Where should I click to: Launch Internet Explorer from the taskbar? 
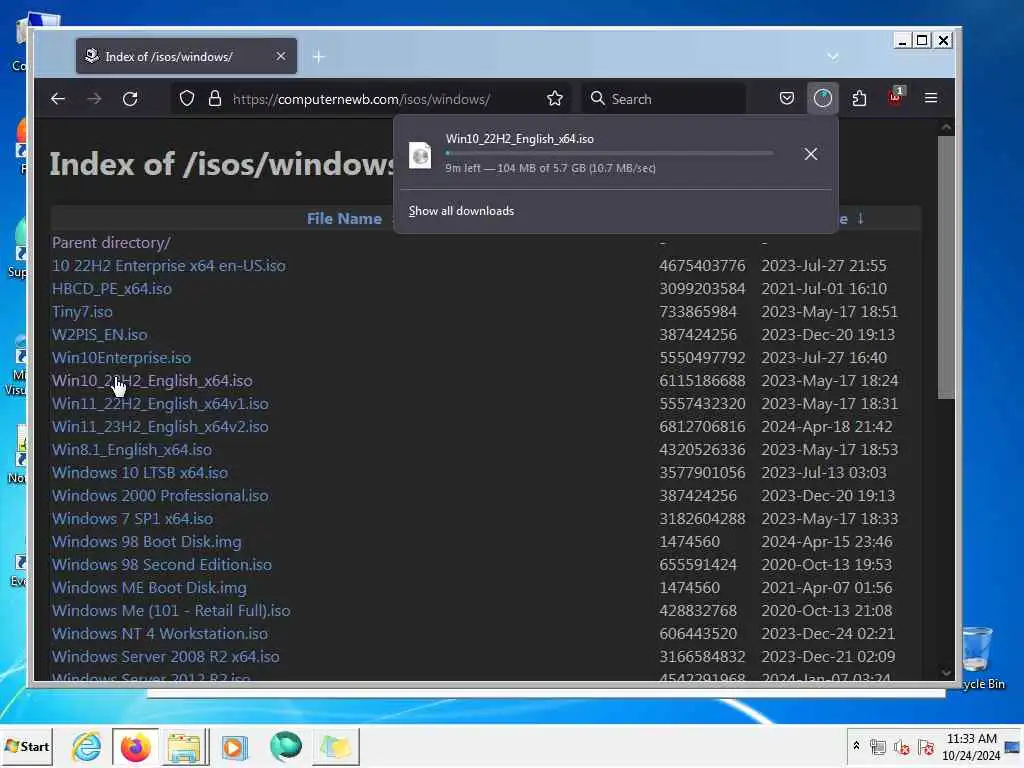(86, 746)
